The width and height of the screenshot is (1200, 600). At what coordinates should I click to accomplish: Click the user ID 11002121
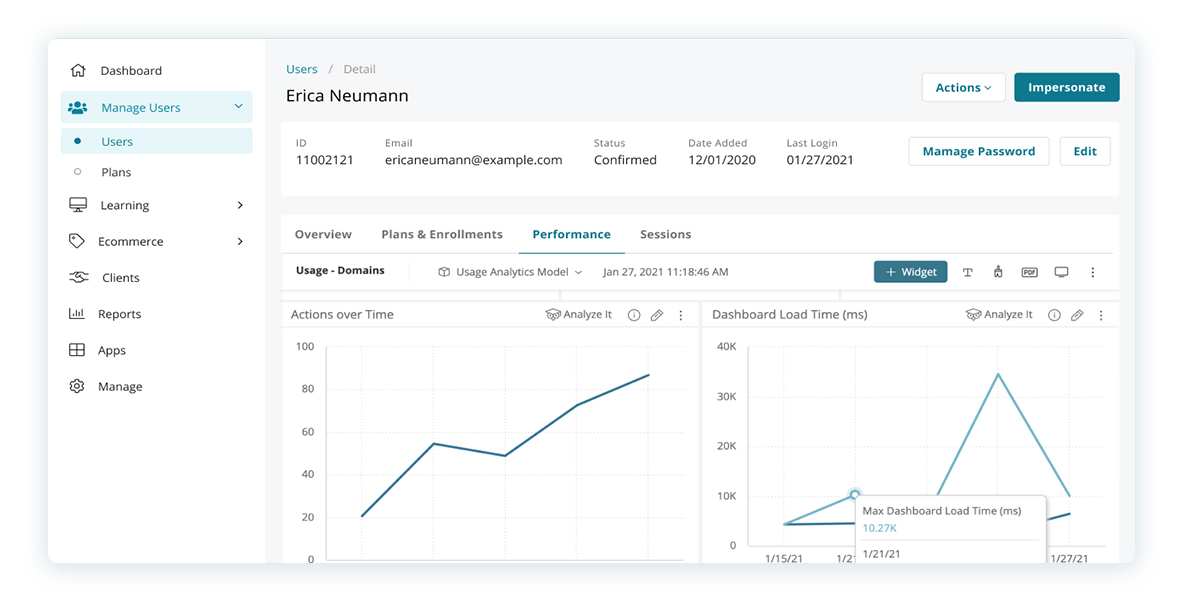point(325,160)
